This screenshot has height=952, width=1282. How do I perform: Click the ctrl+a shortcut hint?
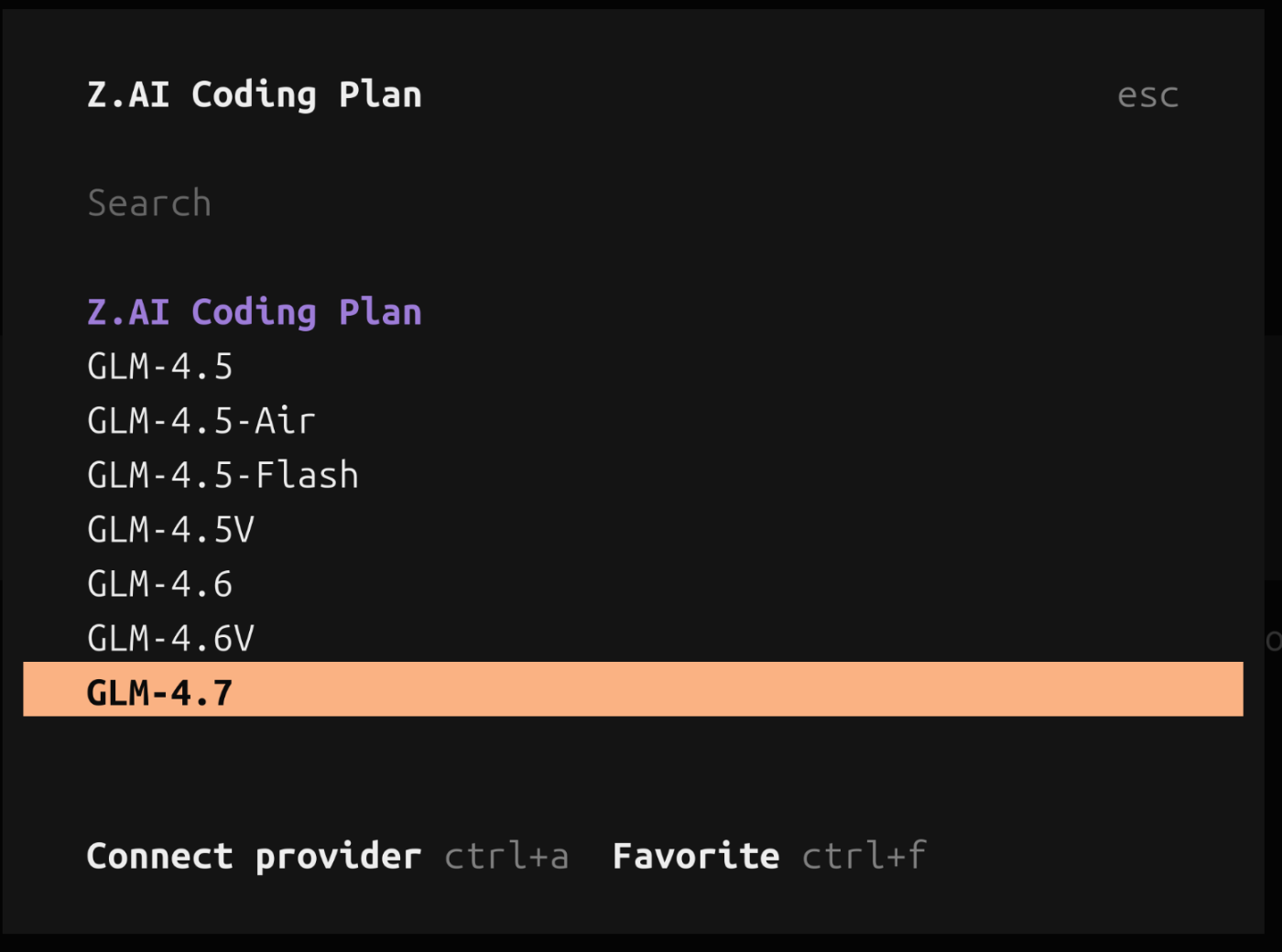[506, 855]
